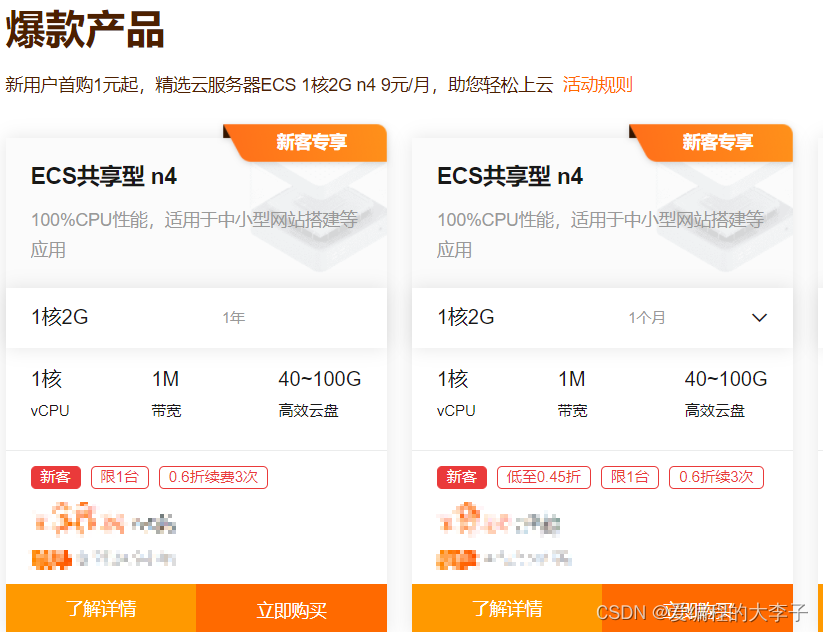Click the server illustration on the 1个月 card
The width and height of the screenshot is (823, 632).
click(x=725, y=215)
